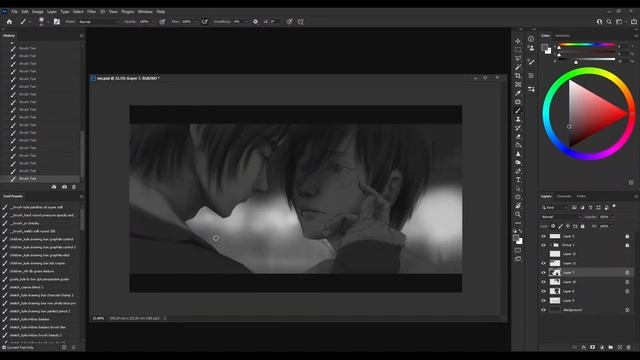Expand Group 1 disclosure arrow
Image resolution: width=640 pixels, height=360 pixels.
[551, 245]
